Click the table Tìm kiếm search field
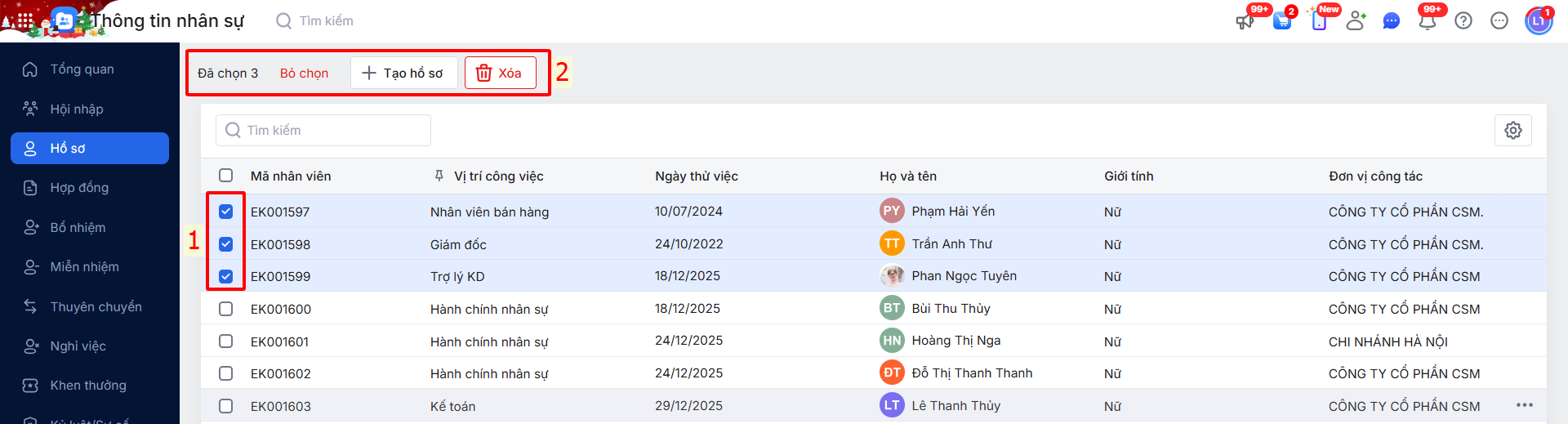The image size is (1568, 424). click(323, 131)
